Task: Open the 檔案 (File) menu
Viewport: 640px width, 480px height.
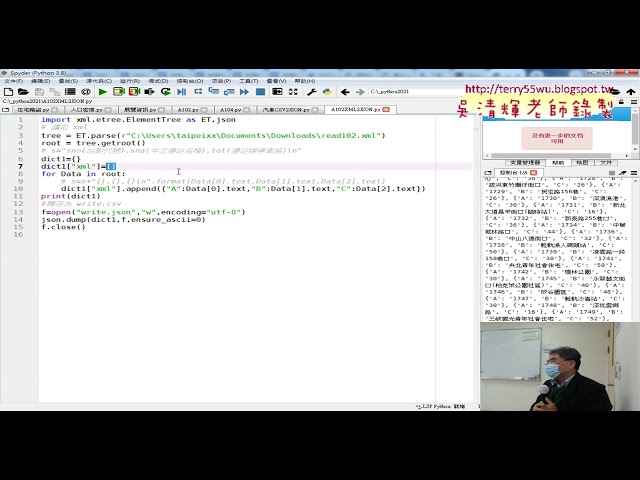Action: pyautogui.click(x=9, y=81)
